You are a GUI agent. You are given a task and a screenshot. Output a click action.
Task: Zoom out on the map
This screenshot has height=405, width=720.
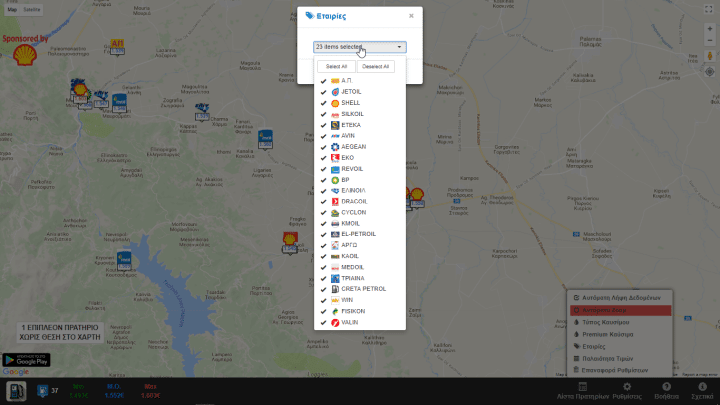click(x=709, y=40)
